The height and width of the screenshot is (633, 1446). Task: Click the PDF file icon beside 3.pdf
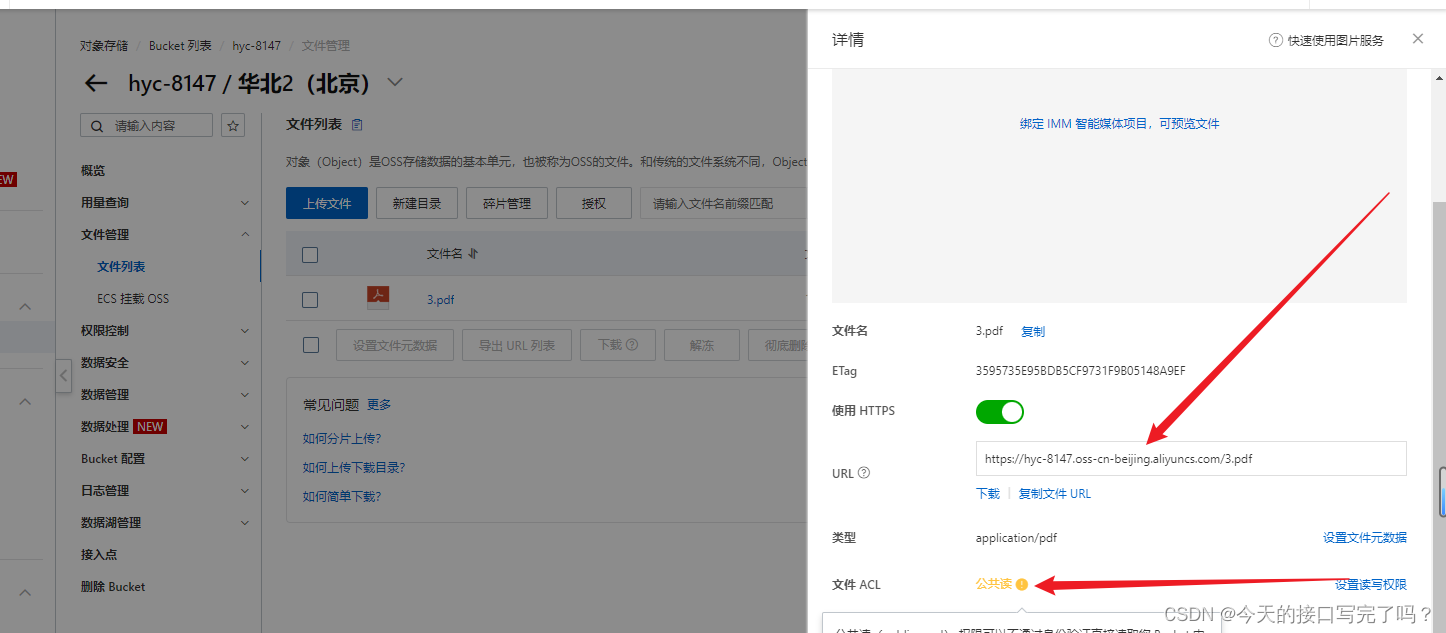(377, 297)
